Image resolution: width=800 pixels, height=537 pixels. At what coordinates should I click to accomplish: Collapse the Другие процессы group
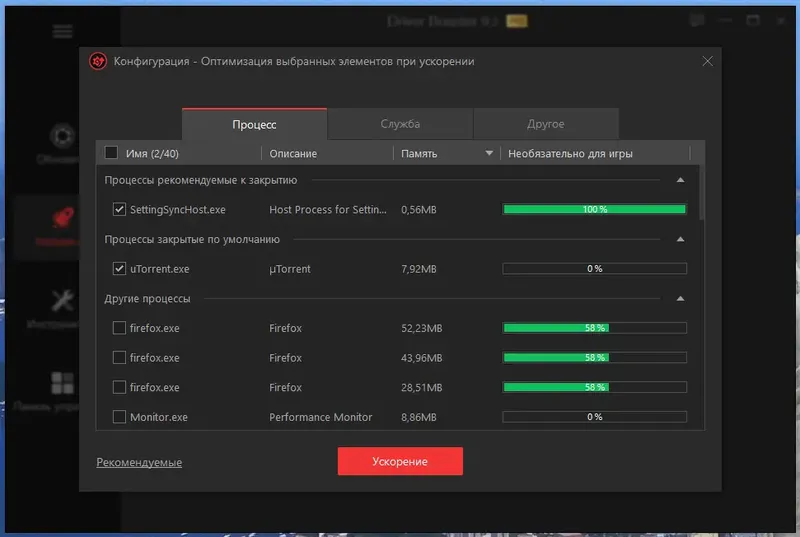(x=680, y=298)
